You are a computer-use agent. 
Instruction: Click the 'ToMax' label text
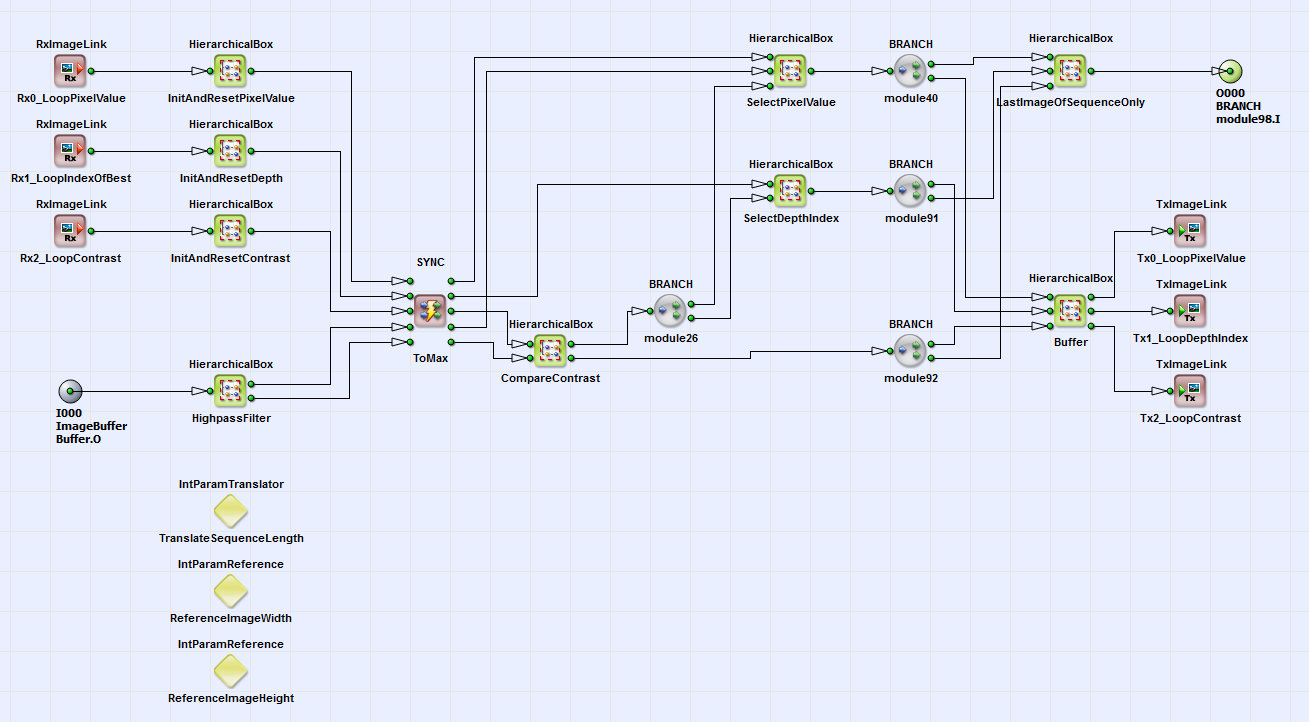coord(431,356)
